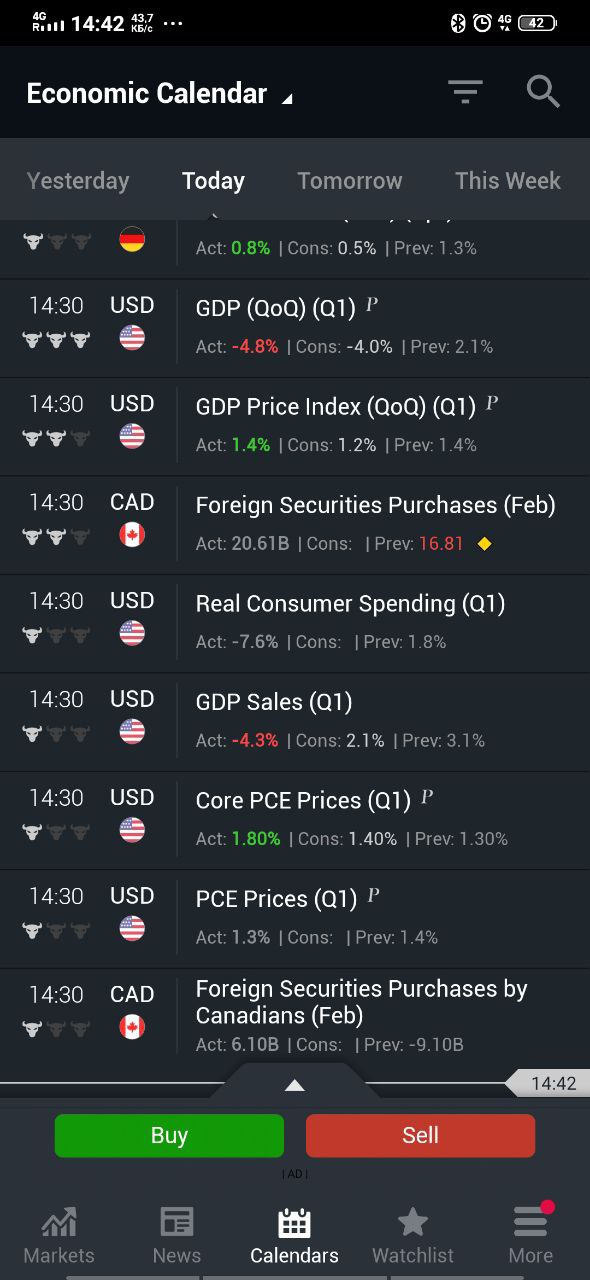590x1280 pixels.
Task: Tap the search magnifier icon
Action: pos(543,91)
